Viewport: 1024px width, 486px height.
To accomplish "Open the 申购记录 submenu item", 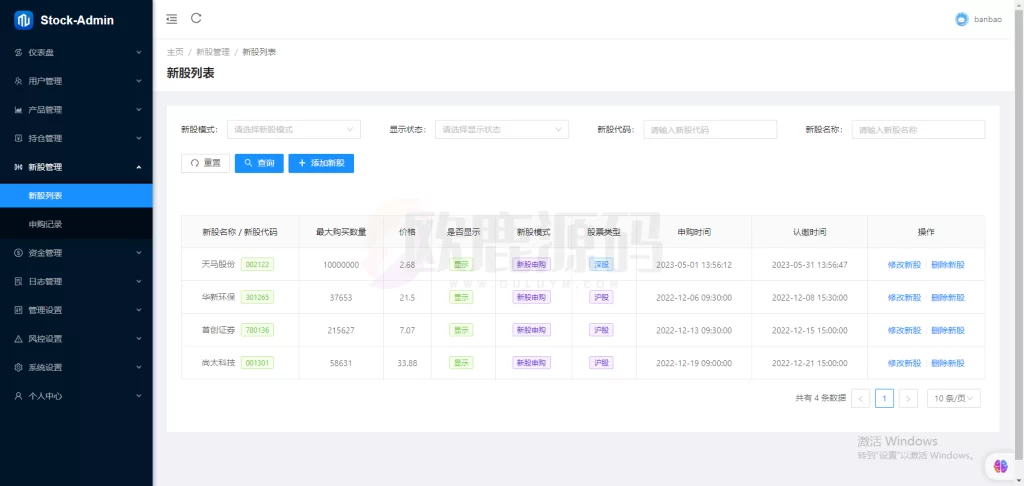I will click(x=76, y=224).
